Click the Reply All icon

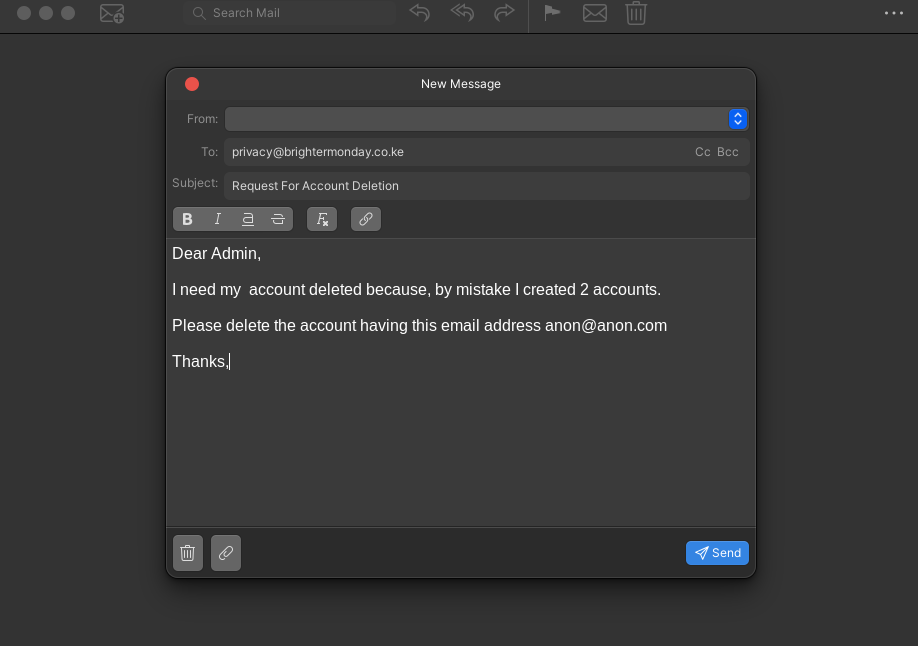pyautogui.click(x=462, y=13)
